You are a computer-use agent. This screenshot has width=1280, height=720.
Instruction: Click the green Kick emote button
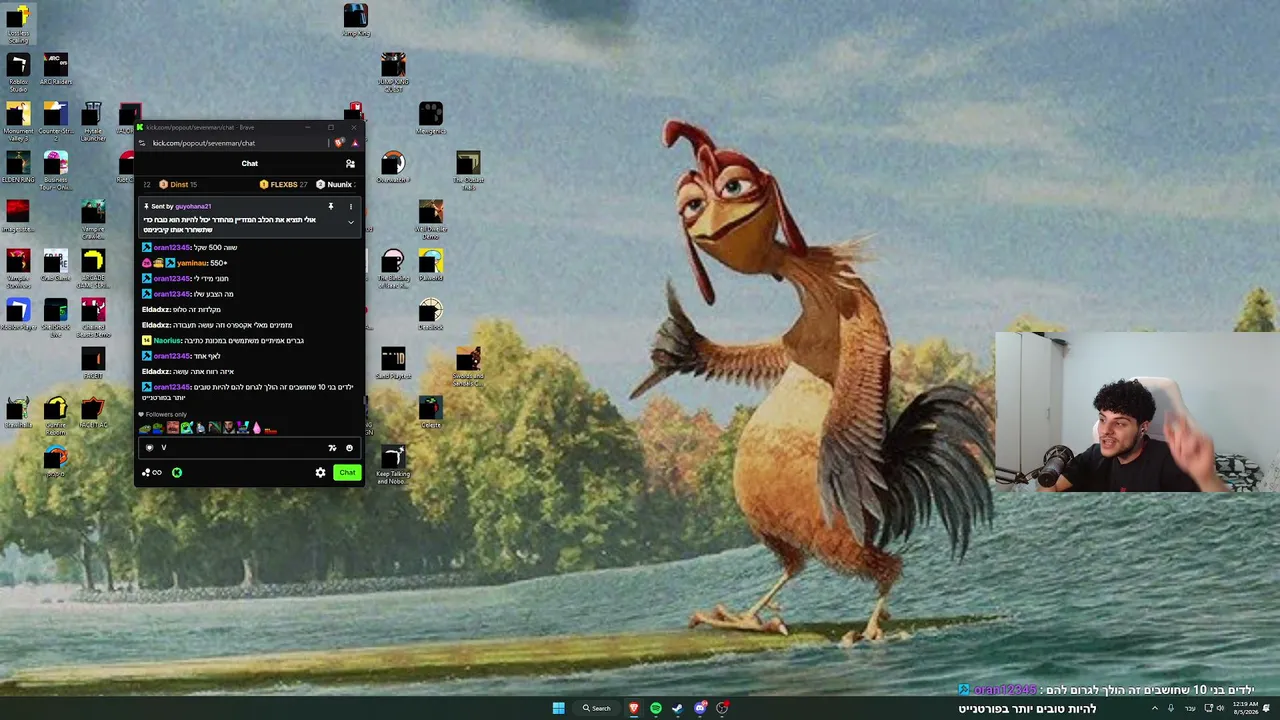click(177, 473)
